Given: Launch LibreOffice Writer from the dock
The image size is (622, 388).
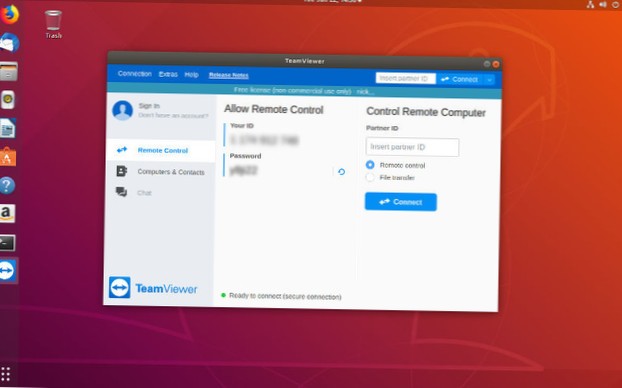Looking at the screenshot, I should point(8,128).
